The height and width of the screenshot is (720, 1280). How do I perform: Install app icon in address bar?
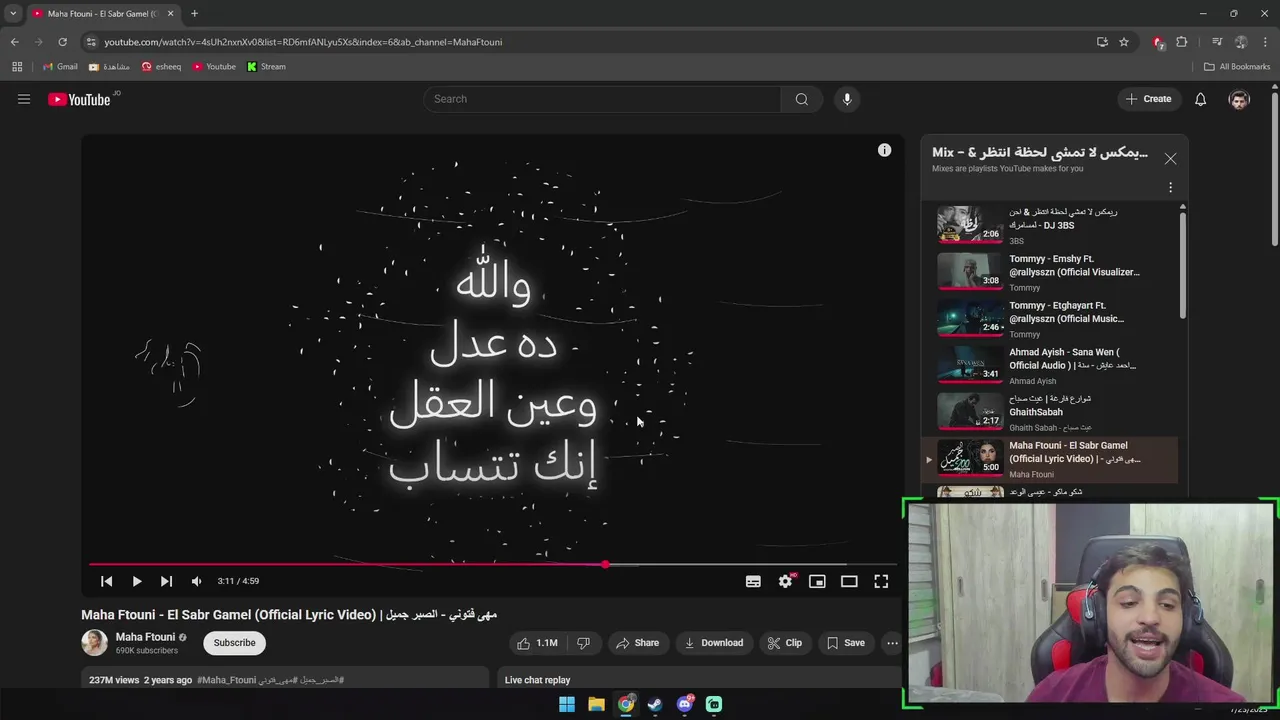coord(1102,42)
